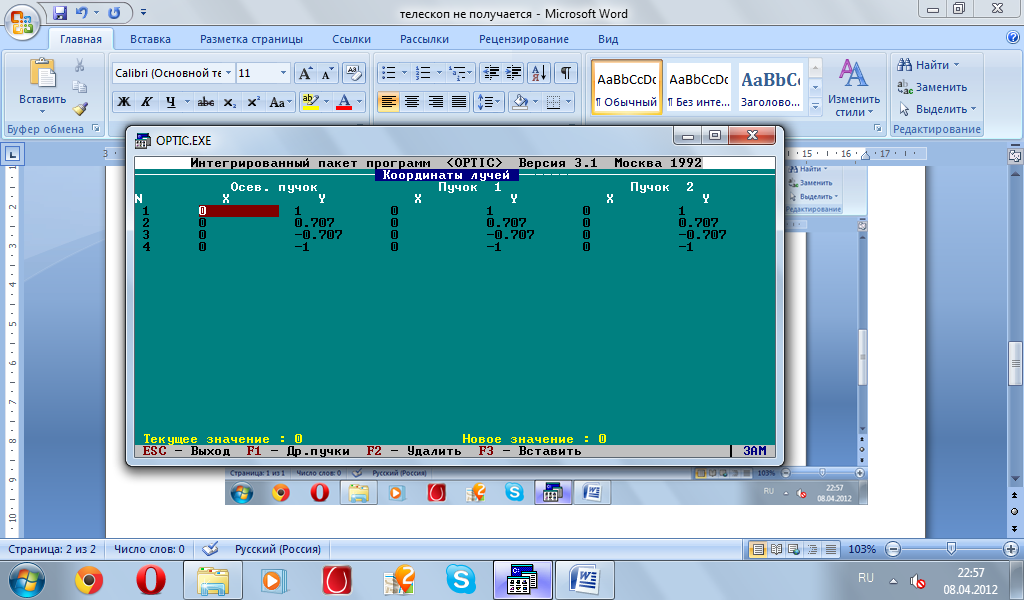Screen dimensions: 1024x600
Task: Click Заменить to replace text
Action: point(933,87)
